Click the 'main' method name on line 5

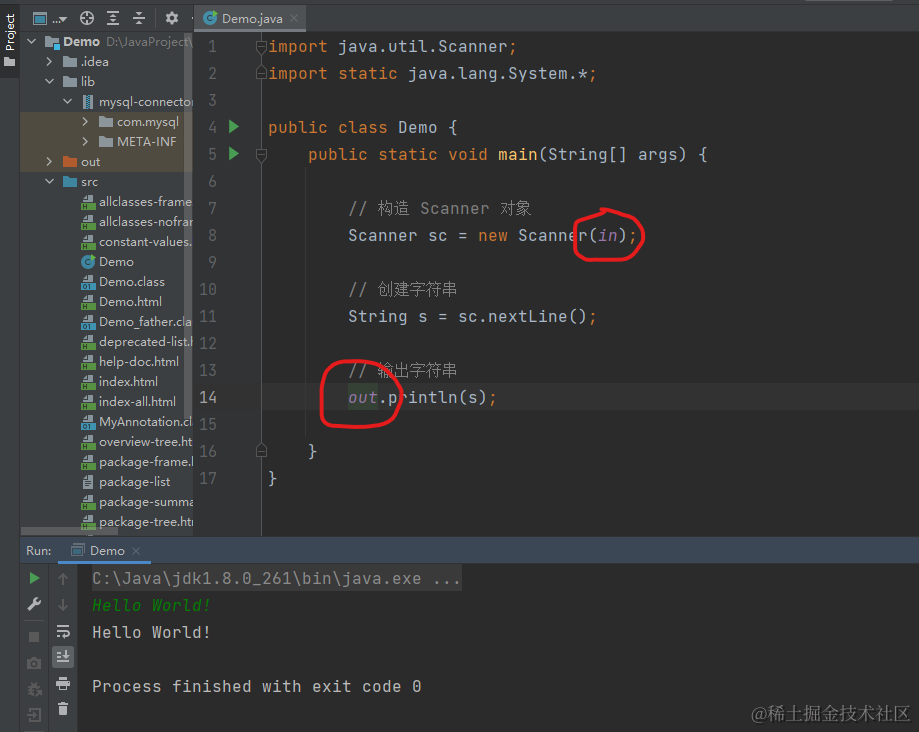[518, 154]
